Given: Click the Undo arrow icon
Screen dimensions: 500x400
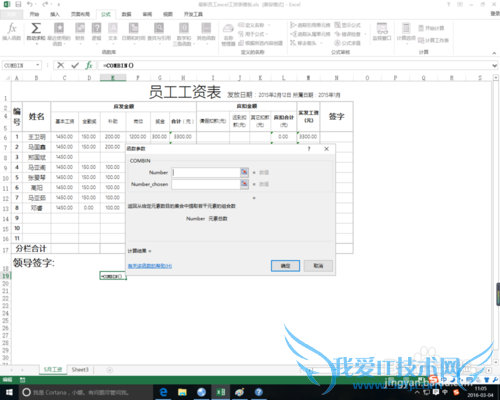Looking at the screenshot, I should coord(30,4).
